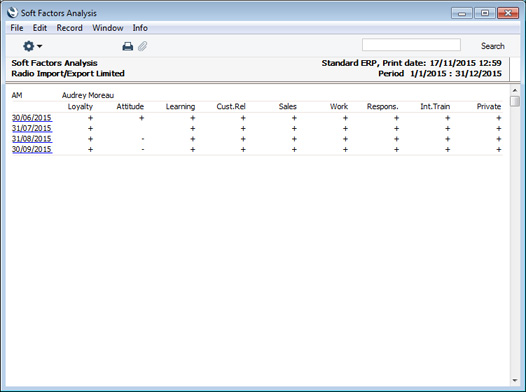526x392 pixels.
Task: Select the Work column header
Action: 339,107
